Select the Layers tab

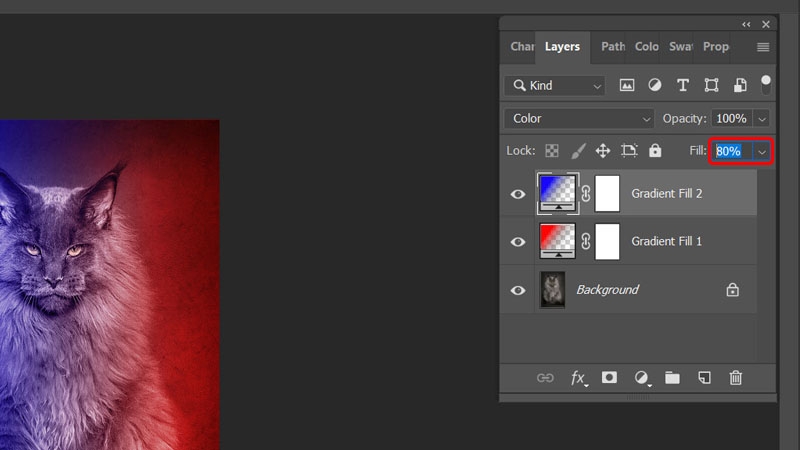[x=562, y=46]
